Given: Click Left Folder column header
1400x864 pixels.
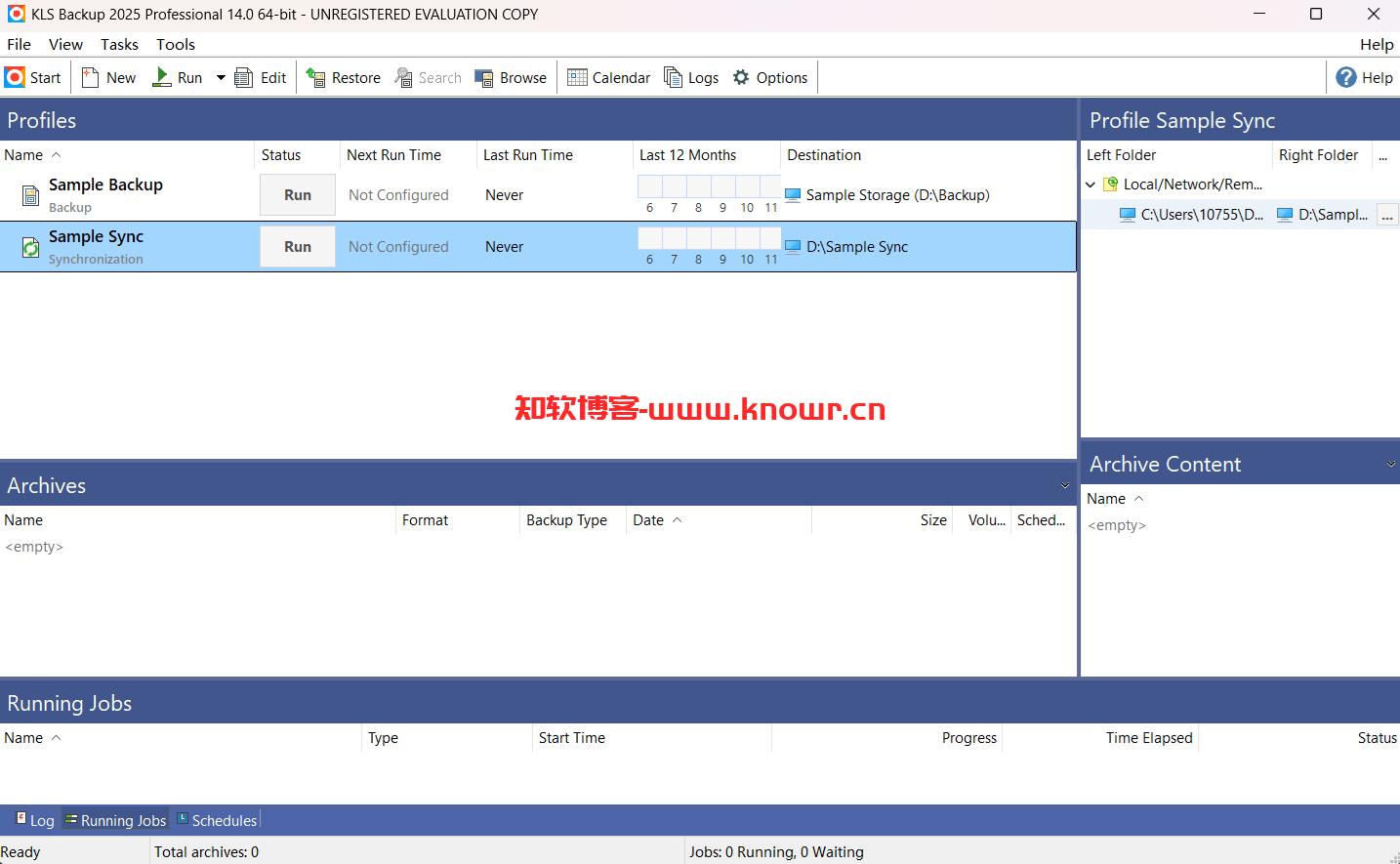Looking at the screenshot, I should [1176, 155].
